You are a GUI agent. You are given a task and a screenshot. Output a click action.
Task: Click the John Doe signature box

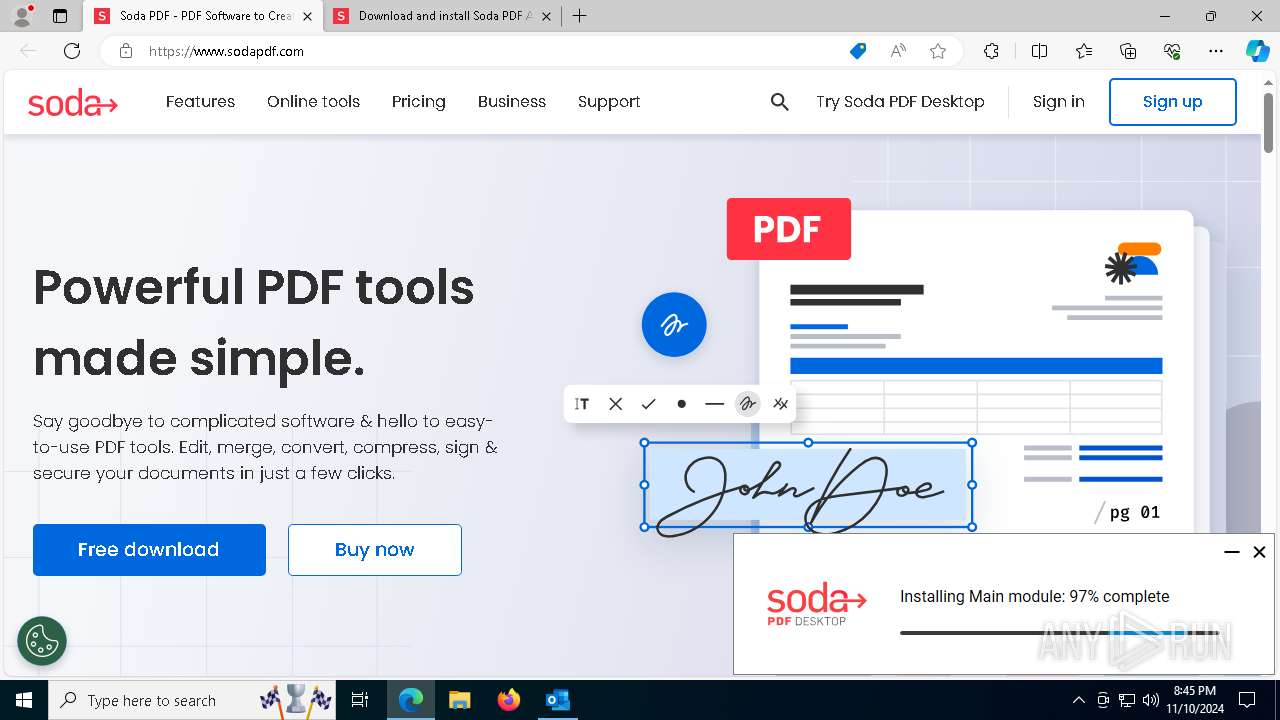tap(808, 486)
